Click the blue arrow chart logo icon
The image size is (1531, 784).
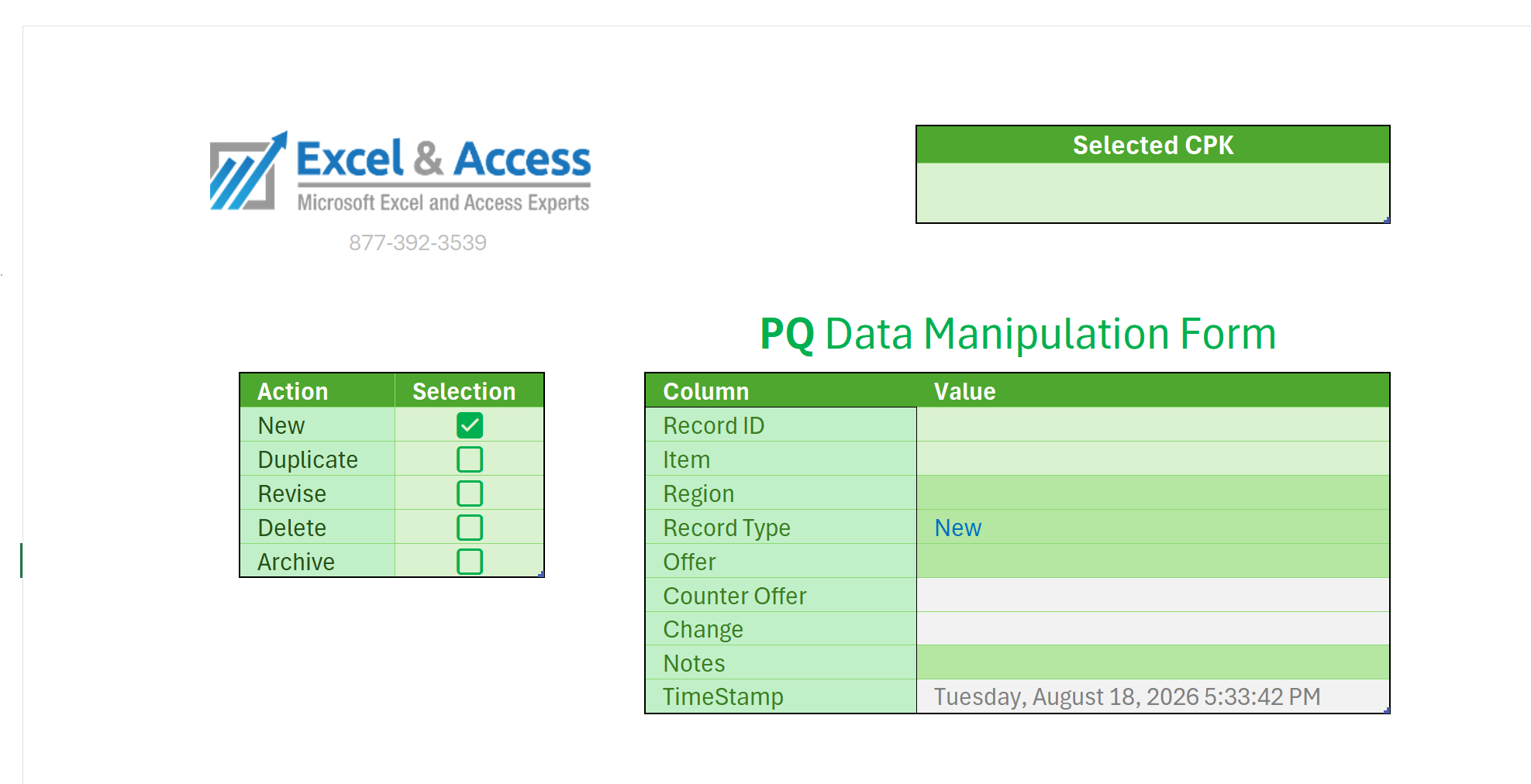tap(248, 171)
